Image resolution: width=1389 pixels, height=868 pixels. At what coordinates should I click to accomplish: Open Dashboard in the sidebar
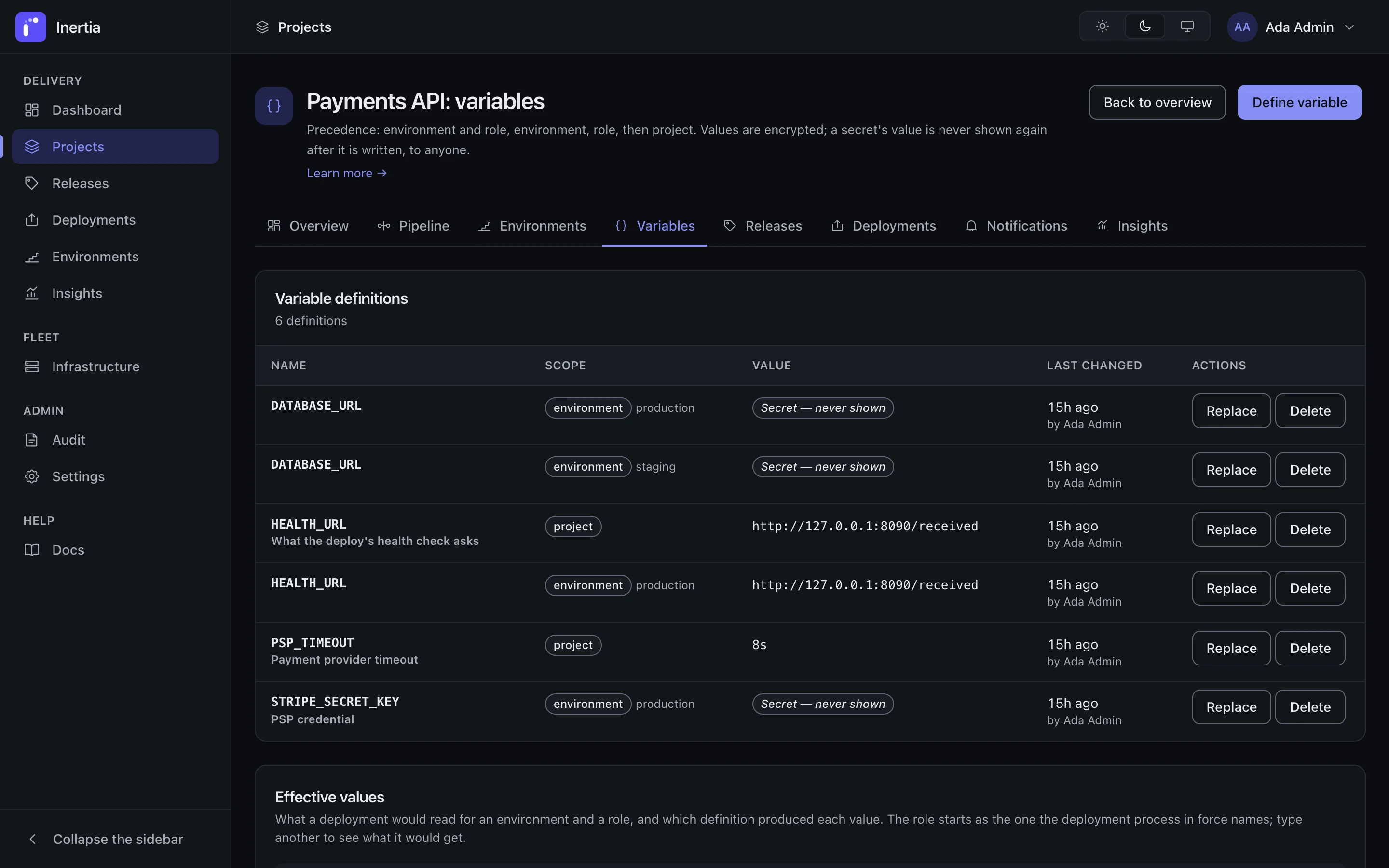(115, 109)
